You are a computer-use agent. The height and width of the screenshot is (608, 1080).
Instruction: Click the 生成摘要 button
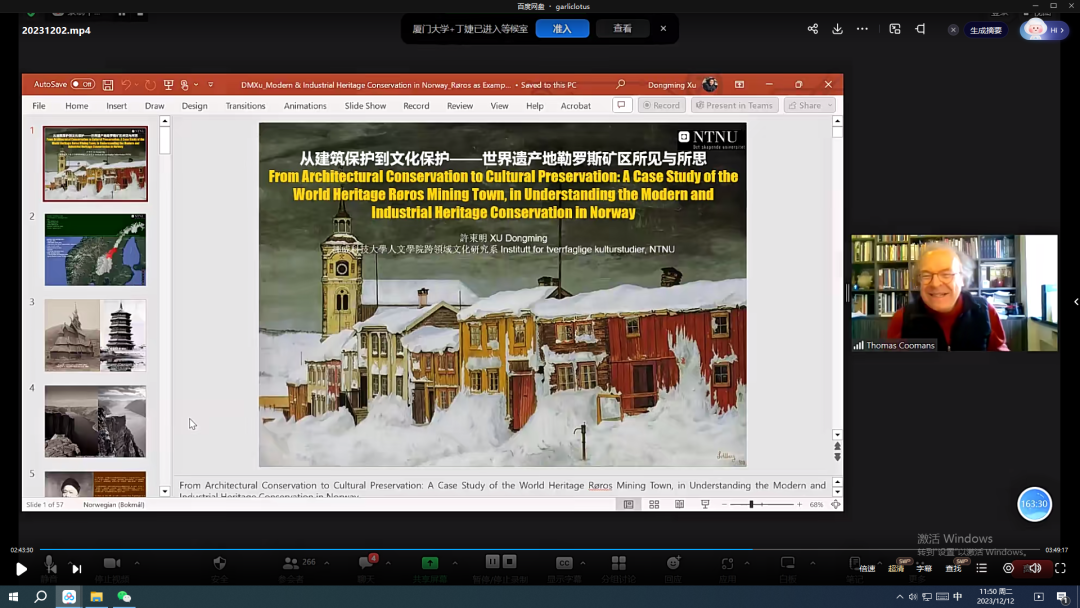pos(985,30)
